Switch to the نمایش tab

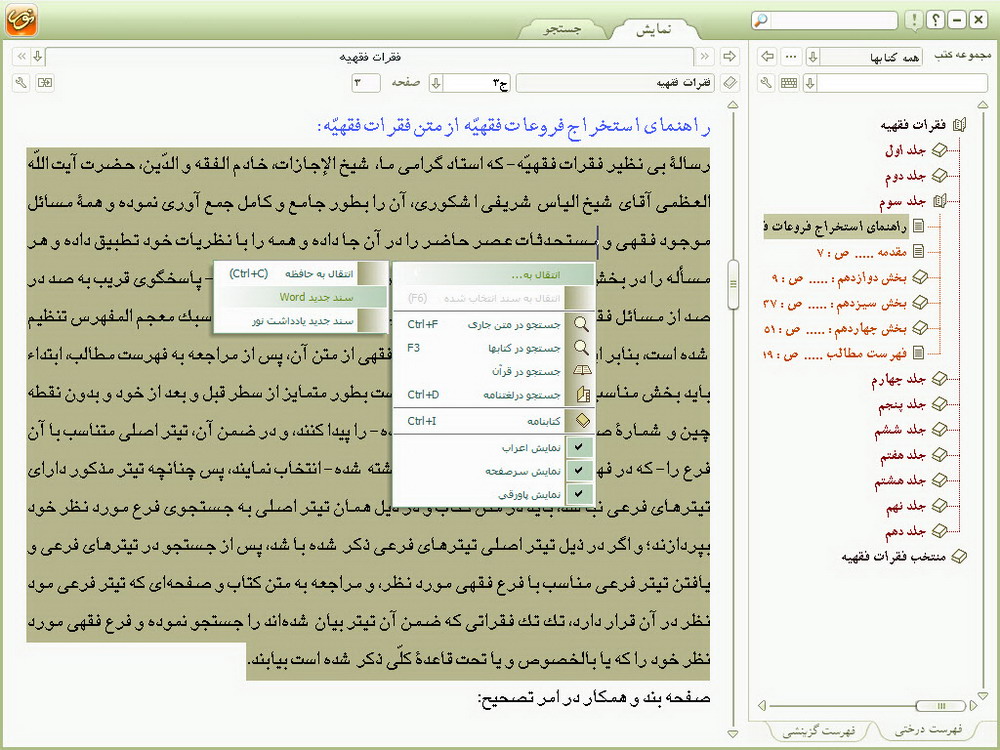(x=653, y=29)
